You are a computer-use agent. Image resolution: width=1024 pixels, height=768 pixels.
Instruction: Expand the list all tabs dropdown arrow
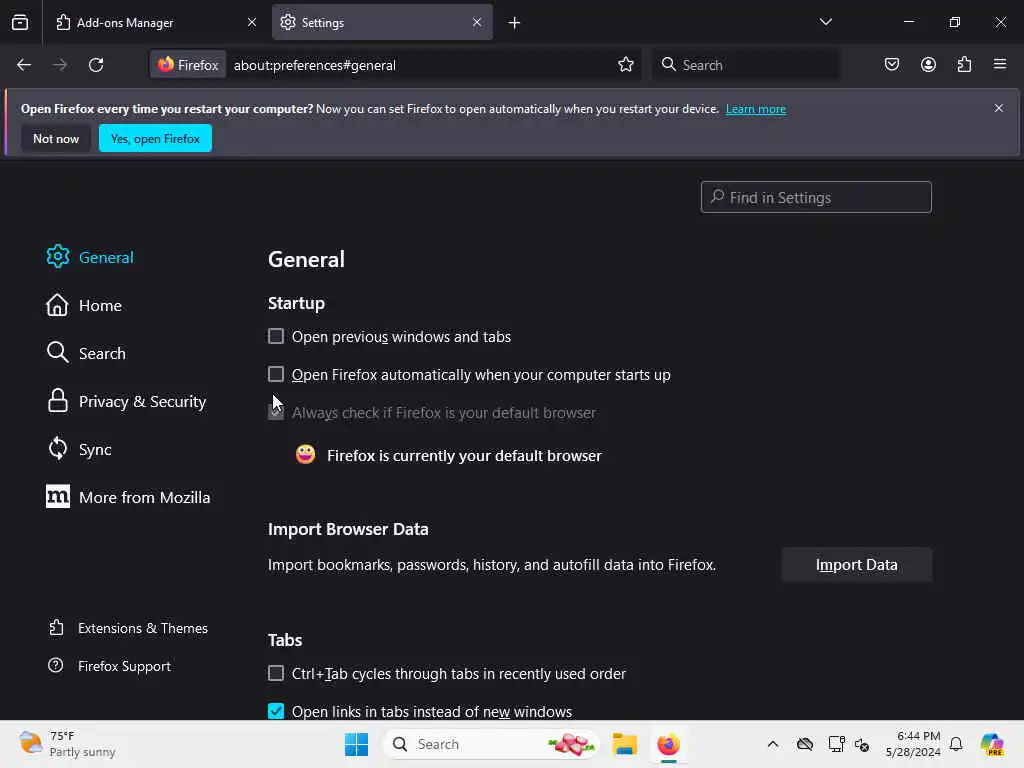click(x=825, y=22)
